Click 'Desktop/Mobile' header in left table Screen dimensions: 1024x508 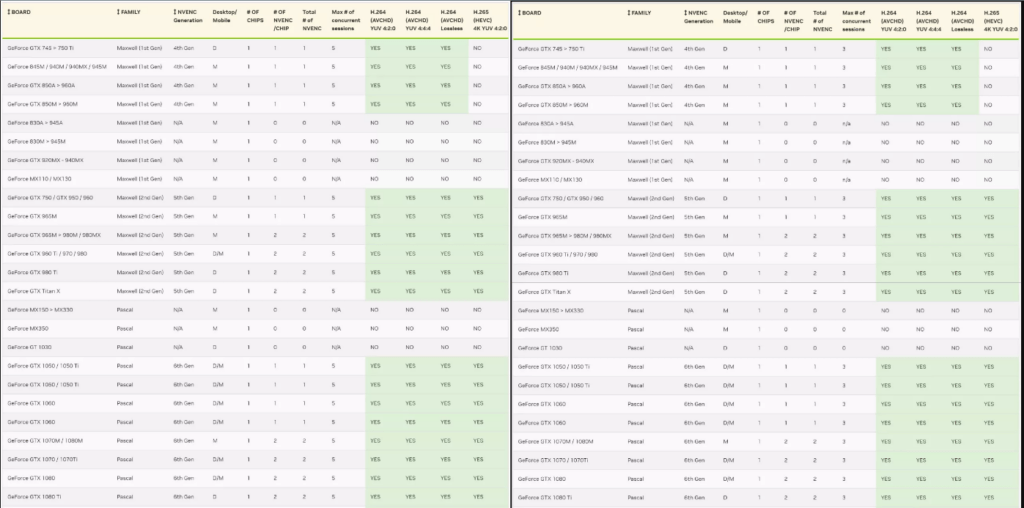pos(225,16)
